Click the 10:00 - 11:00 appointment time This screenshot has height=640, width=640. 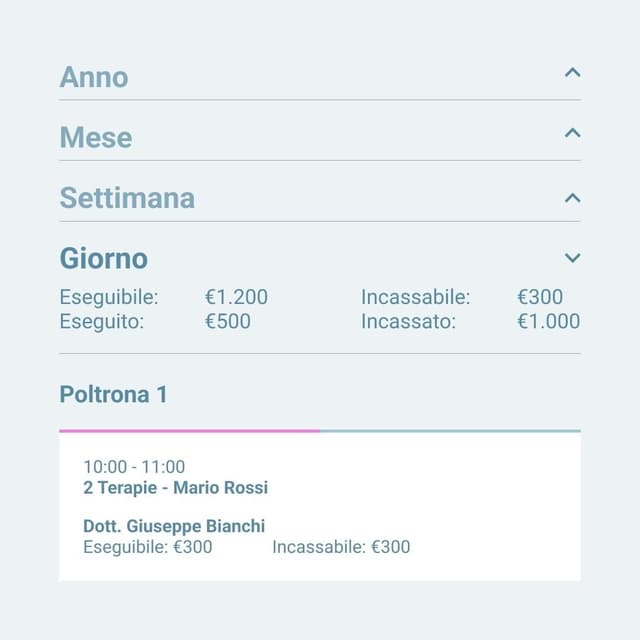point(134,467)
